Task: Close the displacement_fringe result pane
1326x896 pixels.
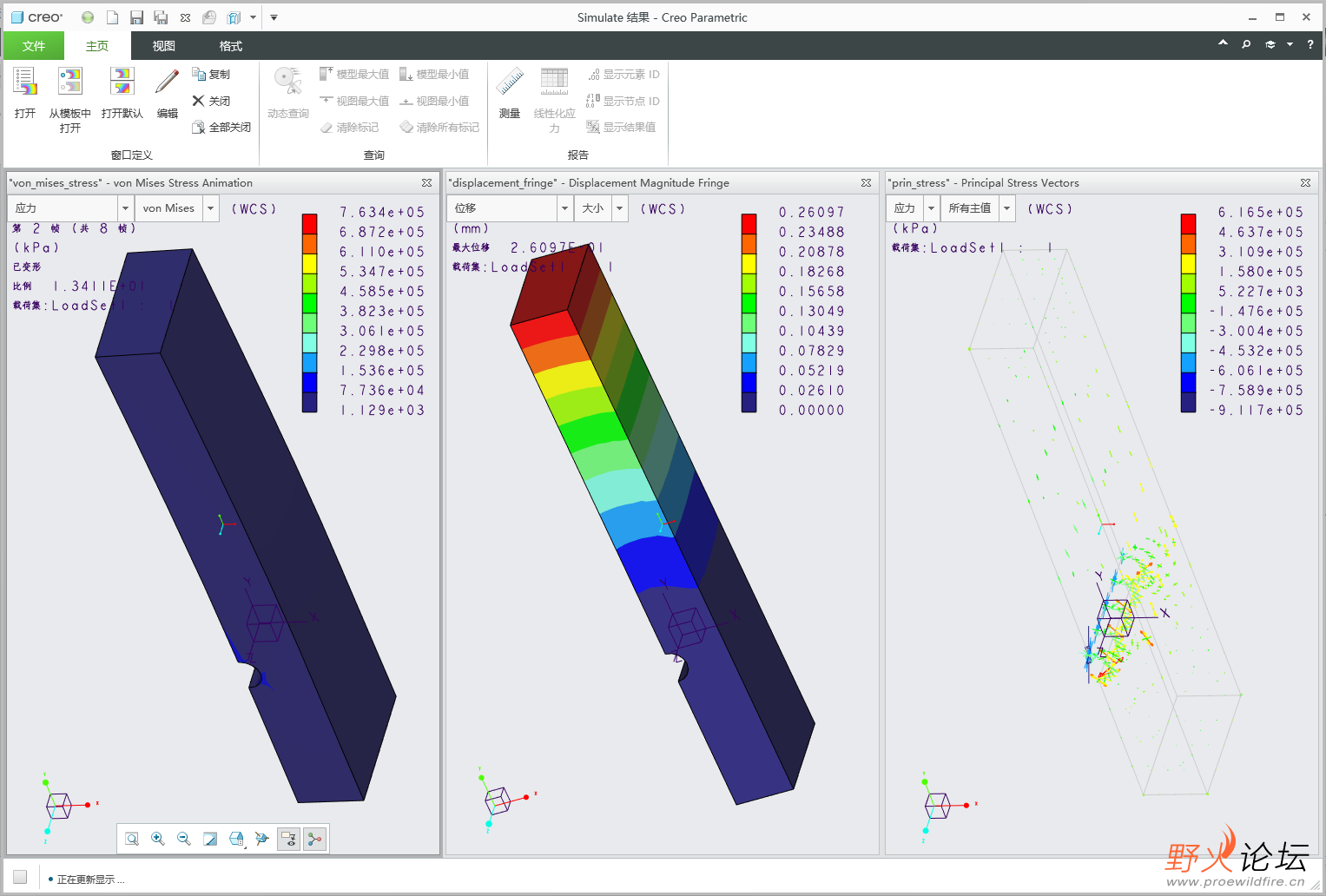Action: pos(866,183)
